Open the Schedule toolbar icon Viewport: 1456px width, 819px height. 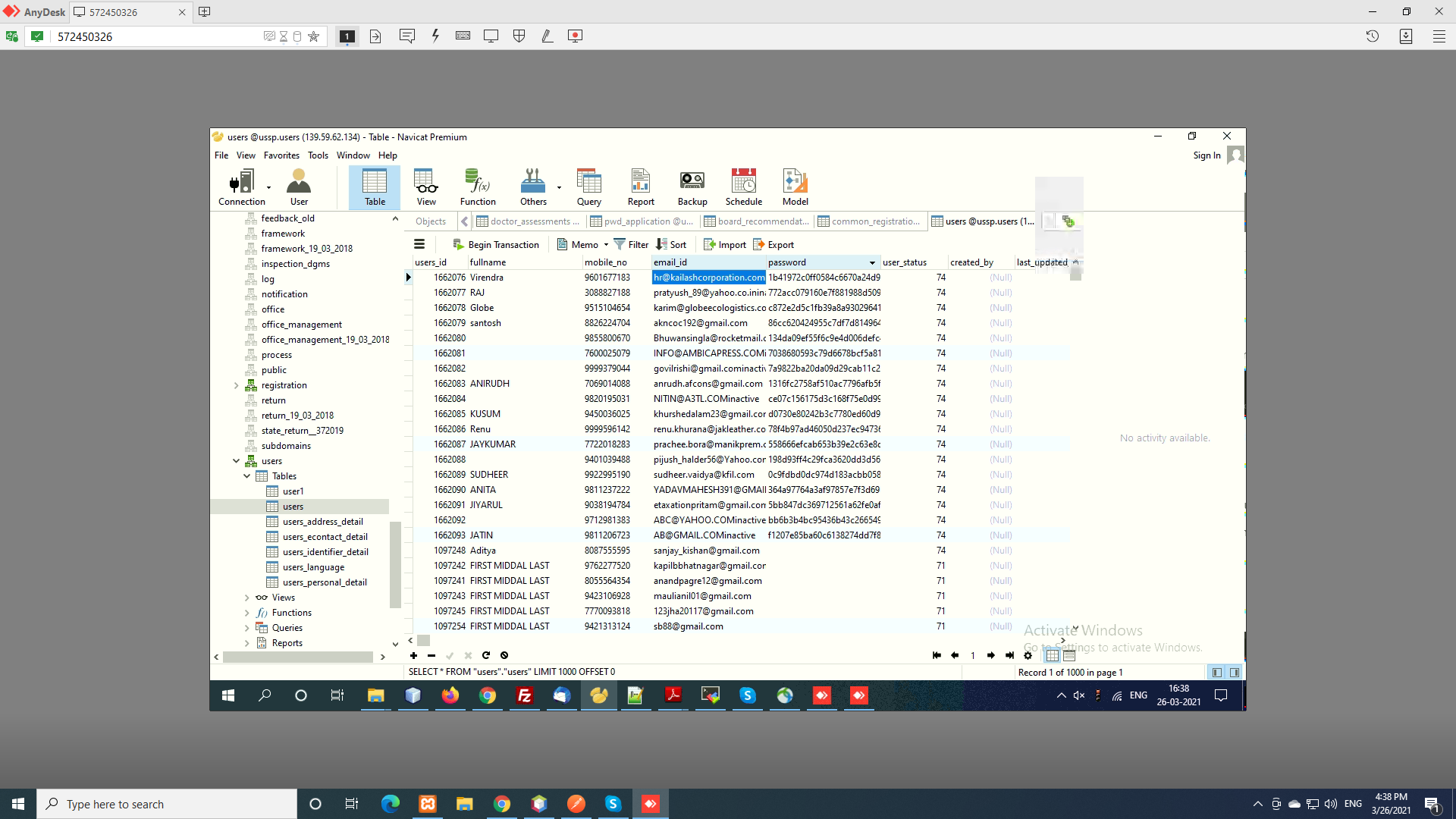point(743,187)
